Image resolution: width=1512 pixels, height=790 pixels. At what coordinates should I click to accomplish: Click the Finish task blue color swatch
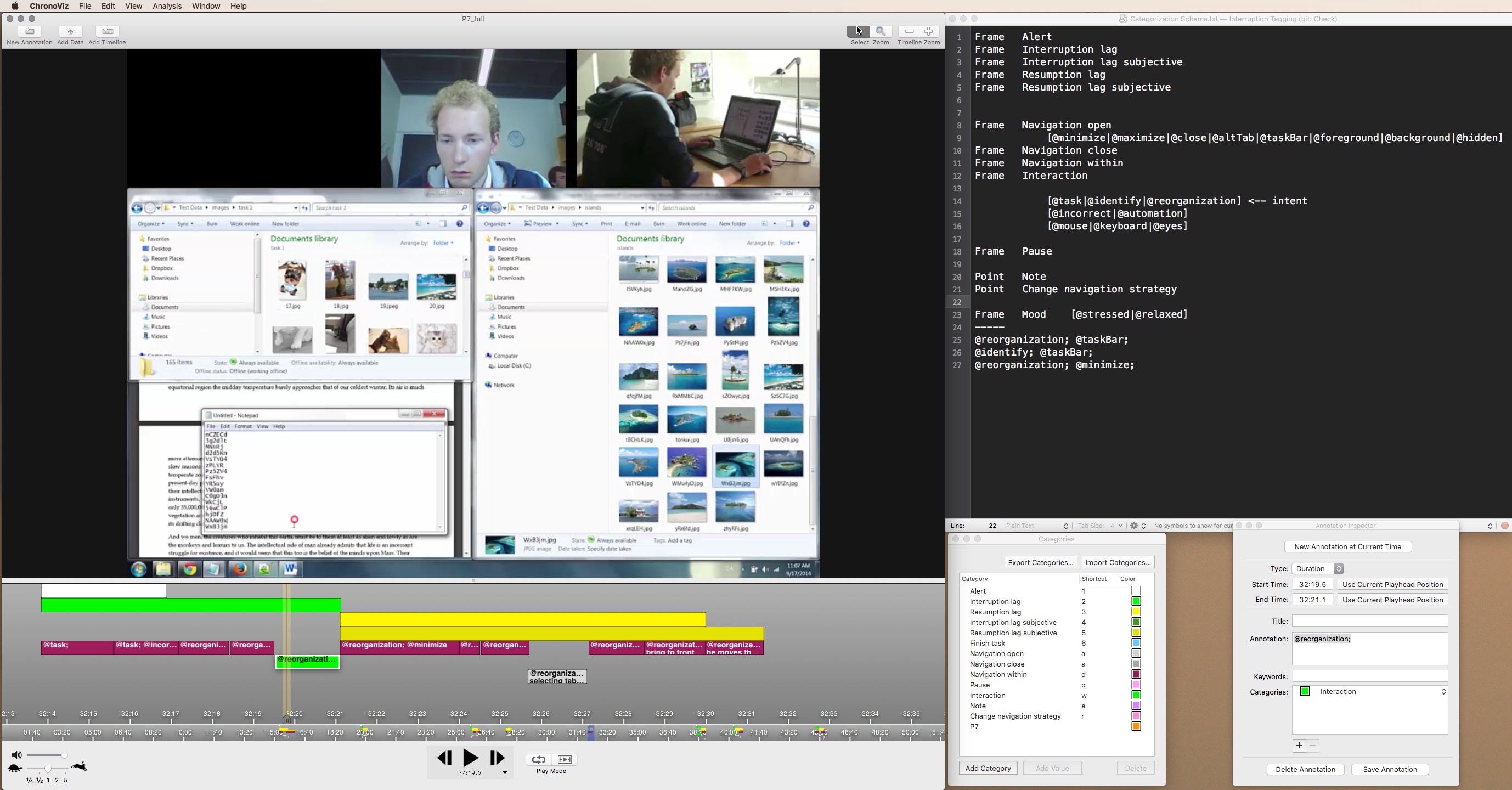click(1136, 644)
